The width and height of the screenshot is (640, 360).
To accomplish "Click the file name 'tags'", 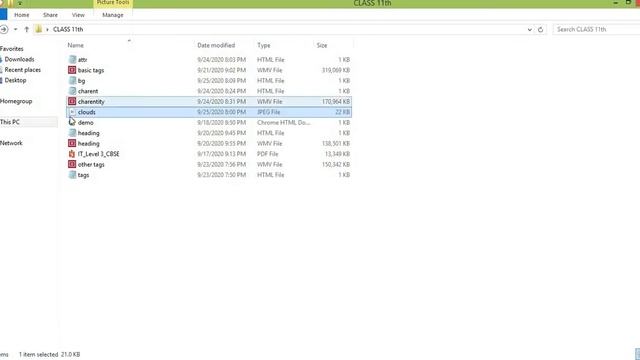I will [83, 175].
